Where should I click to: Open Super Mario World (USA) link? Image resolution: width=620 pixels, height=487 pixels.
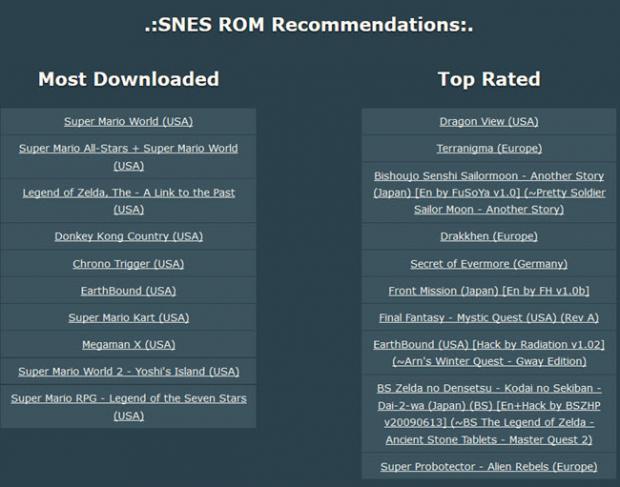point(128,122)
